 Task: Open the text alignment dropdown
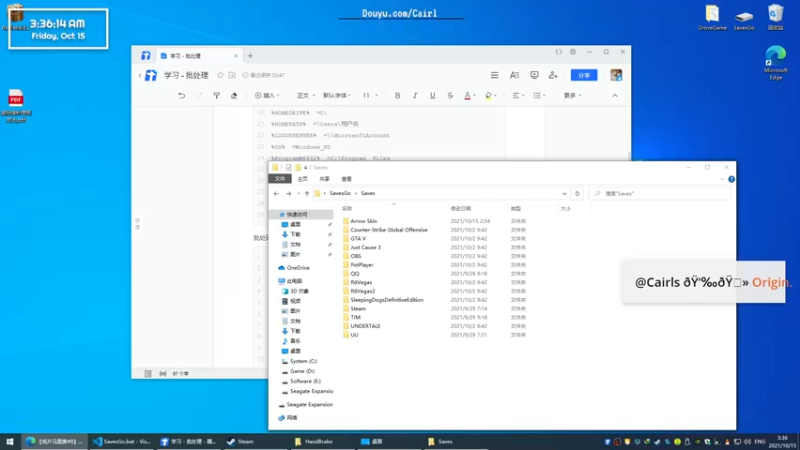pos(518,95)
